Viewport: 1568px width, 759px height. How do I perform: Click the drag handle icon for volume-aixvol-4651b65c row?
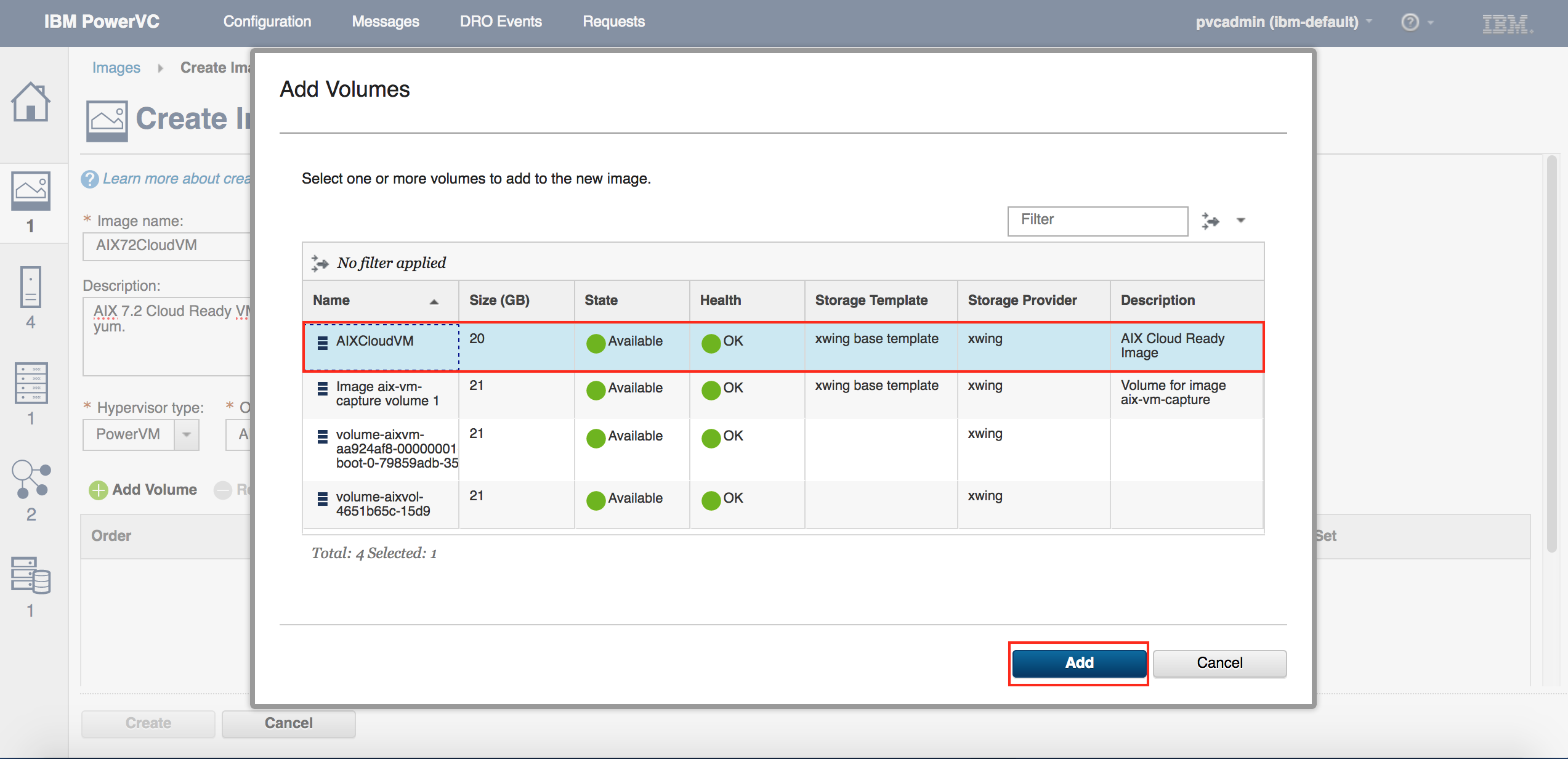(322, 498)
